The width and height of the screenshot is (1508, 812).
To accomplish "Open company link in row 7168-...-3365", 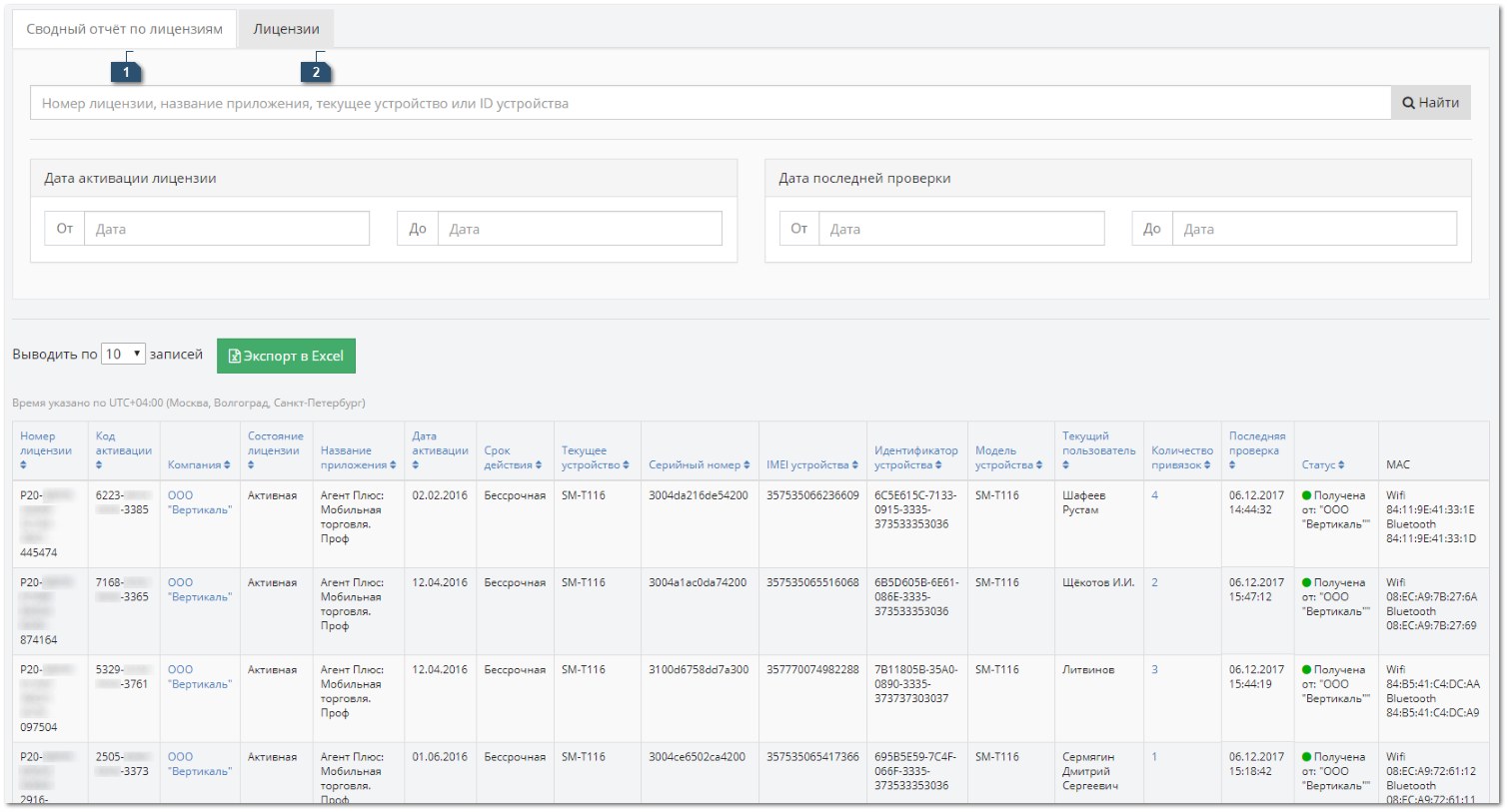I will point(199,589).
